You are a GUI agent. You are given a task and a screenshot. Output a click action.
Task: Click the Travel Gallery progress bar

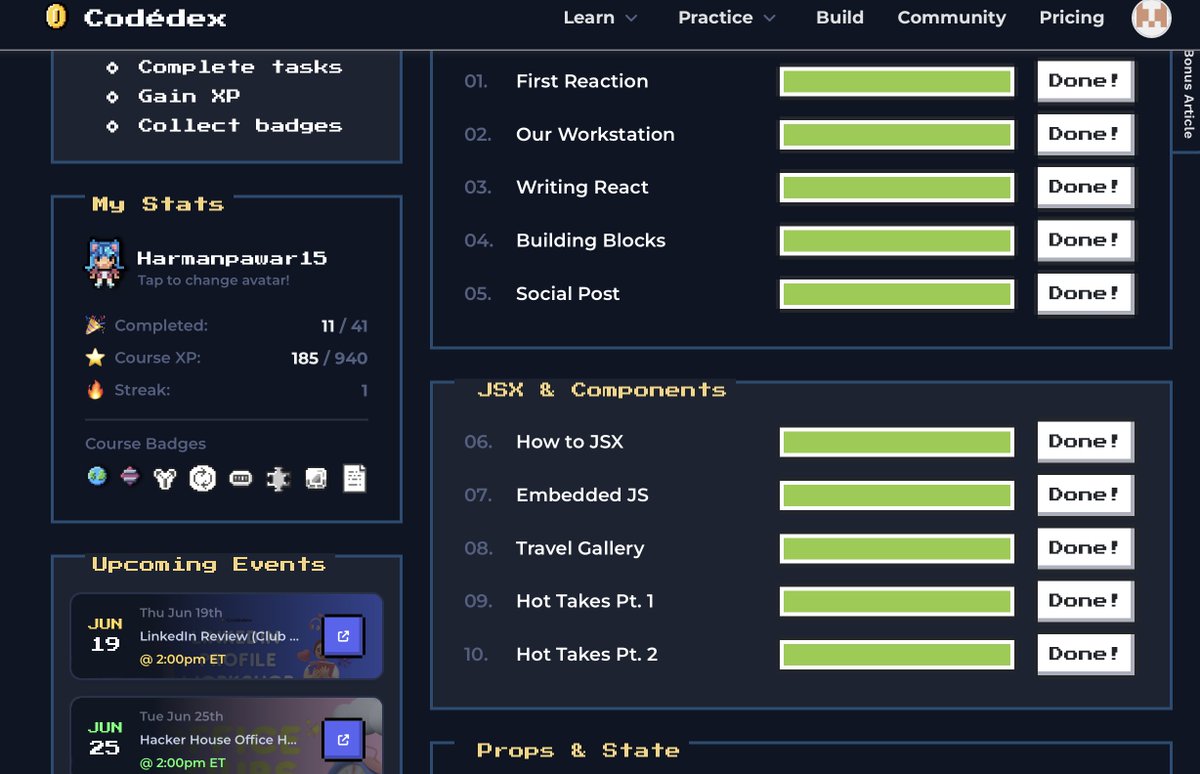tap(897, 548)
